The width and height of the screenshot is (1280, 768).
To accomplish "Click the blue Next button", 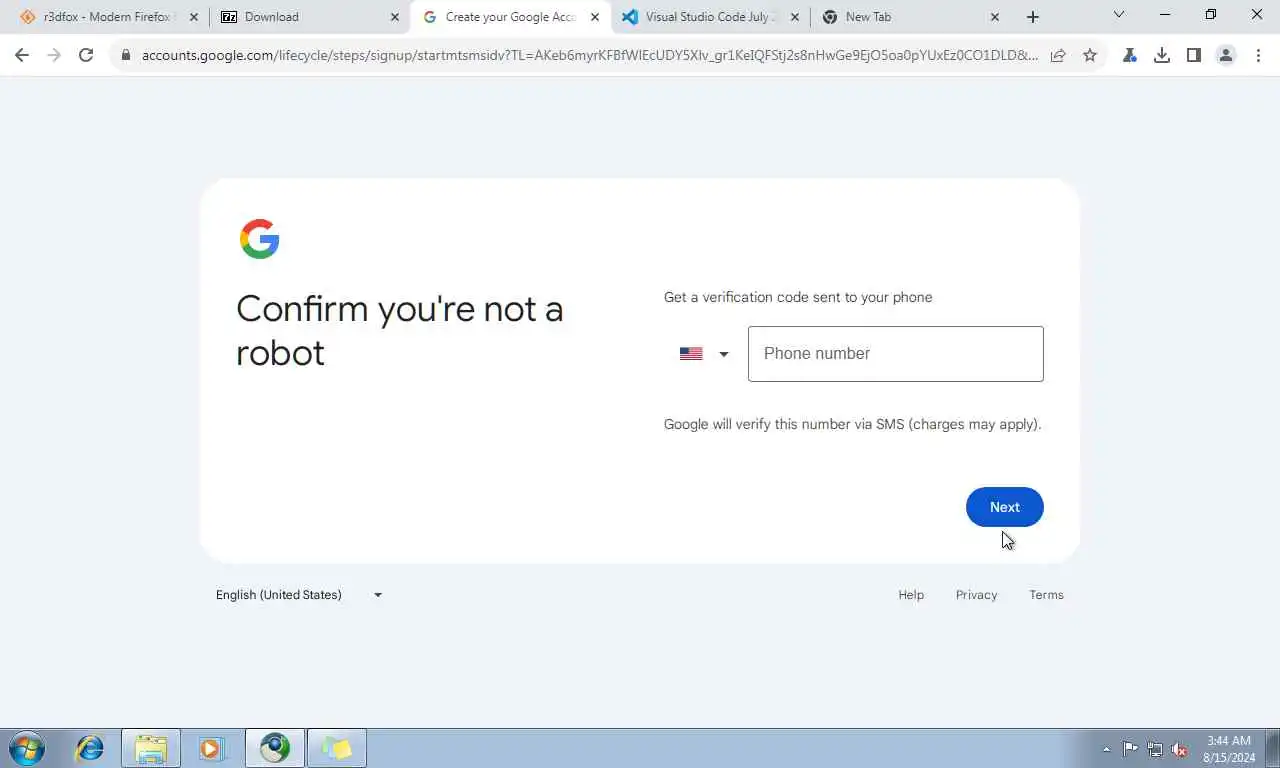I will point(1005,507).
